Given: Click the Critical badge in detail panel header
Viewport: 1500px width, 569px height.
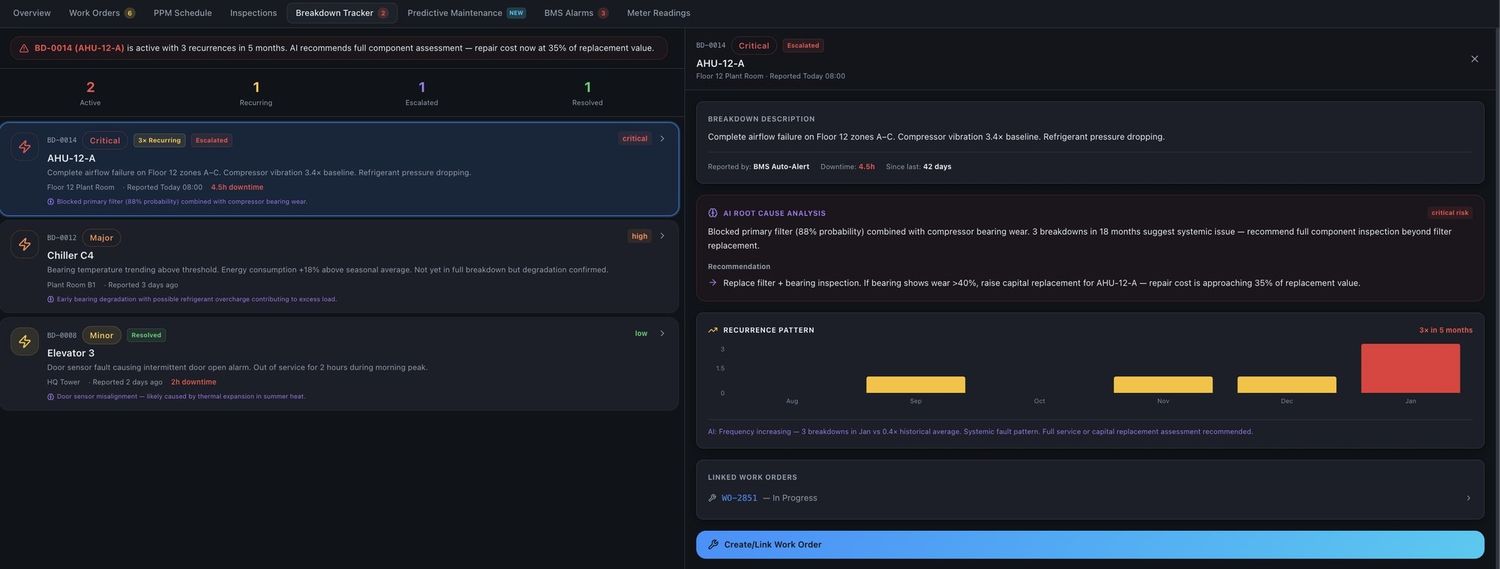Looking at the screenshot, I should (x=754, y=46).
